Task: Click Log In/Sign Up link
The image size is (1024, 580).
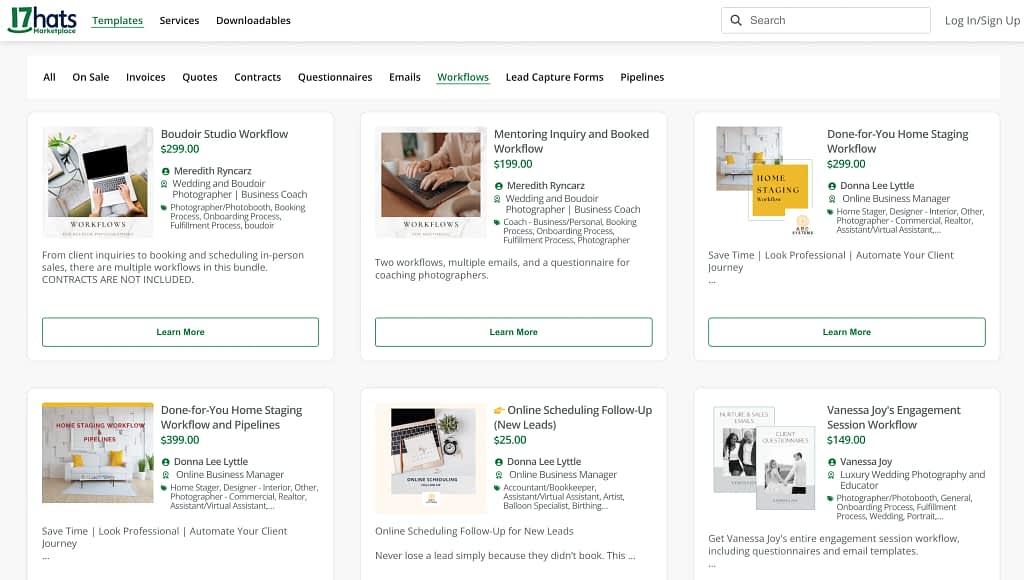Action: pyautogui.click(x=982, y=20)
